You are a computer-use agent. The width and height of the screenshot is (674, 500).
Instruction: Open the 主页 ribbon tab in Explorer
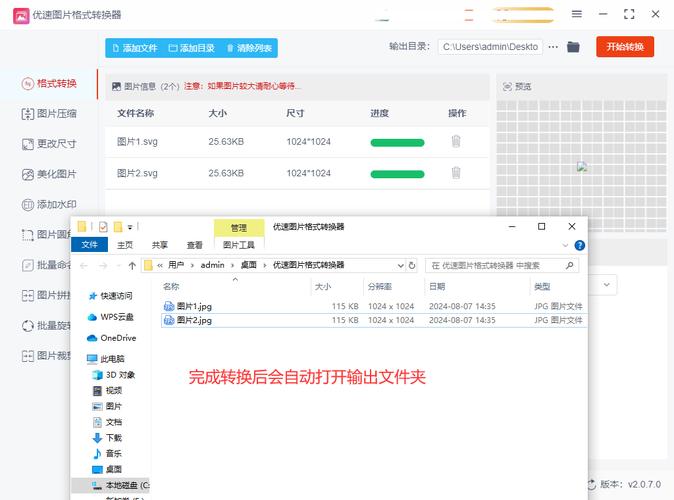click(125, 245)
